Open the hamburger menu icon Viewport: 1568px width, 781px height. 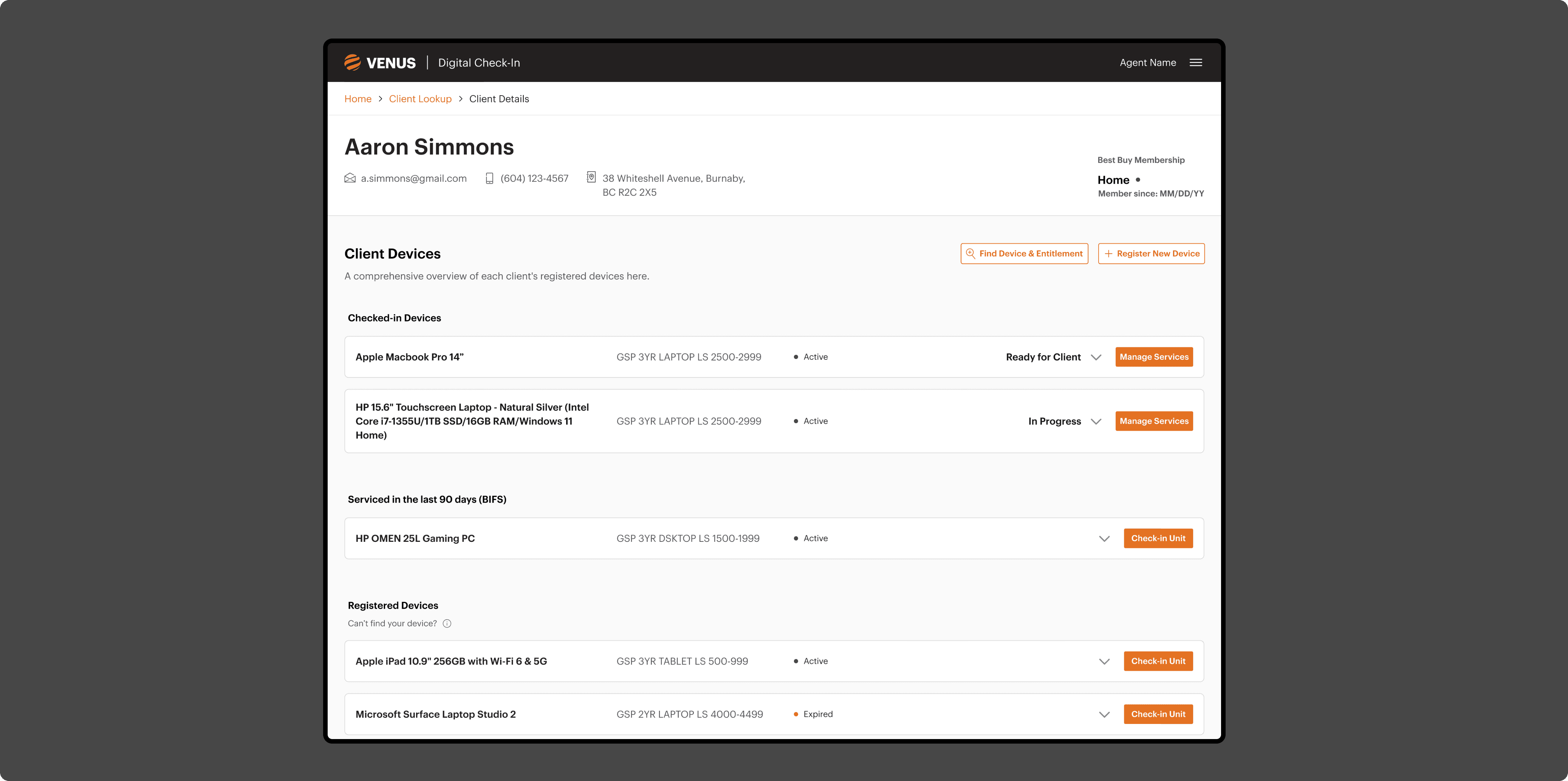(x=1195, y=63)
